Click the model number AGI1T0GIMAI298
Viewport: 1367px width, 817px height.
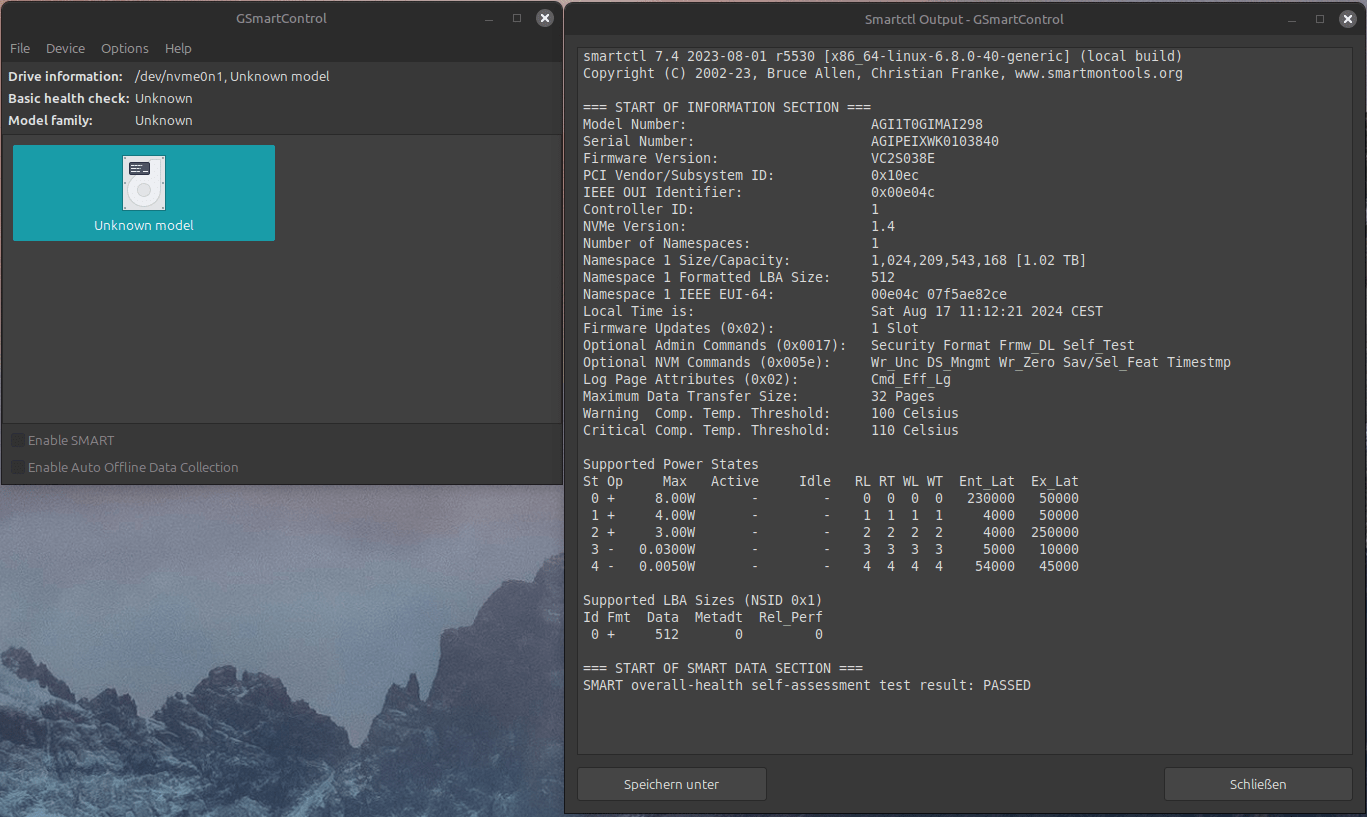(x=927, y=124)
